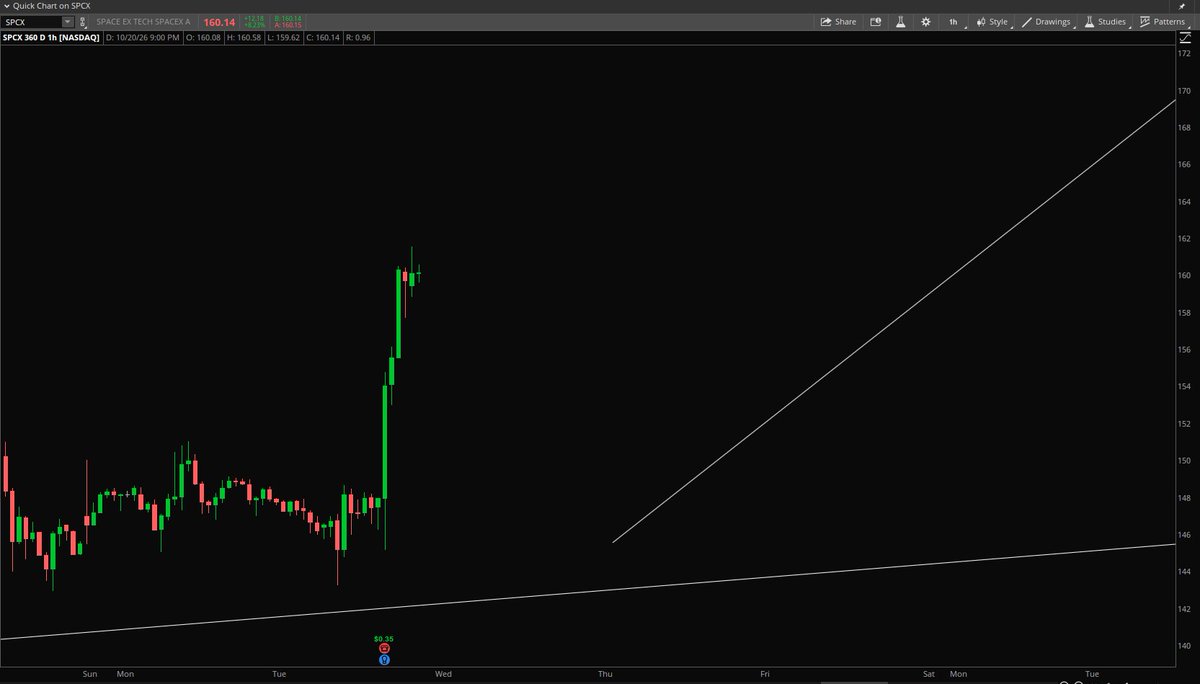1200x684 pixels.
Task: Click the 160 price axis label
Action: click(1185, 276)
